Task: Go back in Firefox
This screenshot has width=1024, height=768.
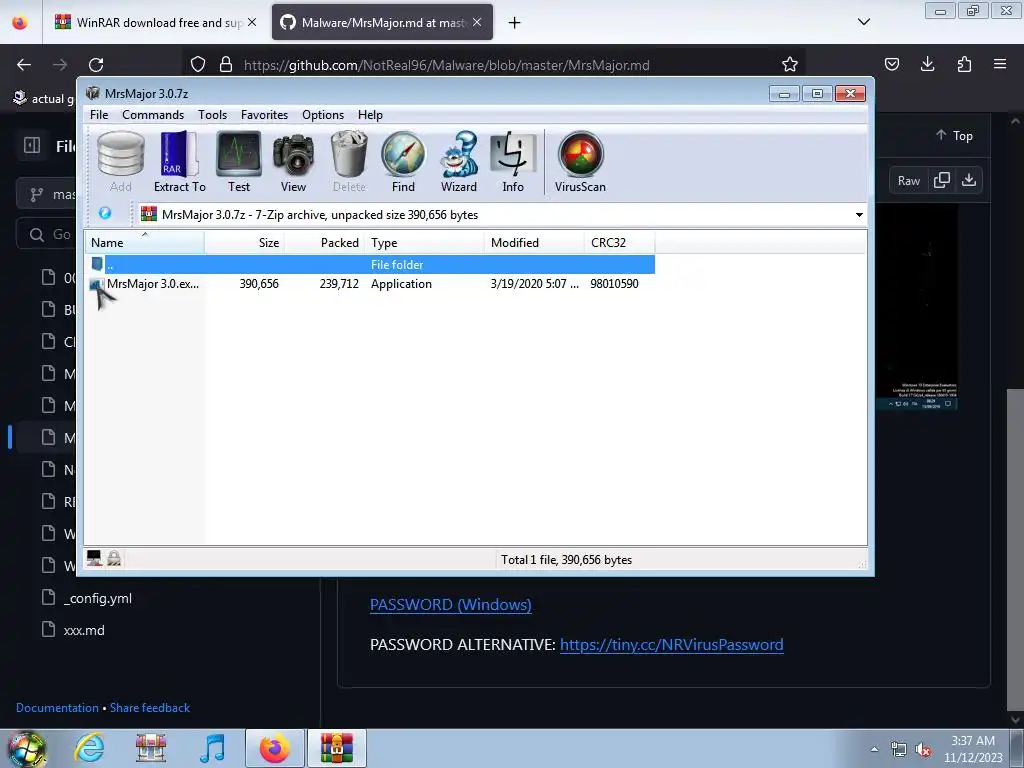Action: [x=24, y=65]
